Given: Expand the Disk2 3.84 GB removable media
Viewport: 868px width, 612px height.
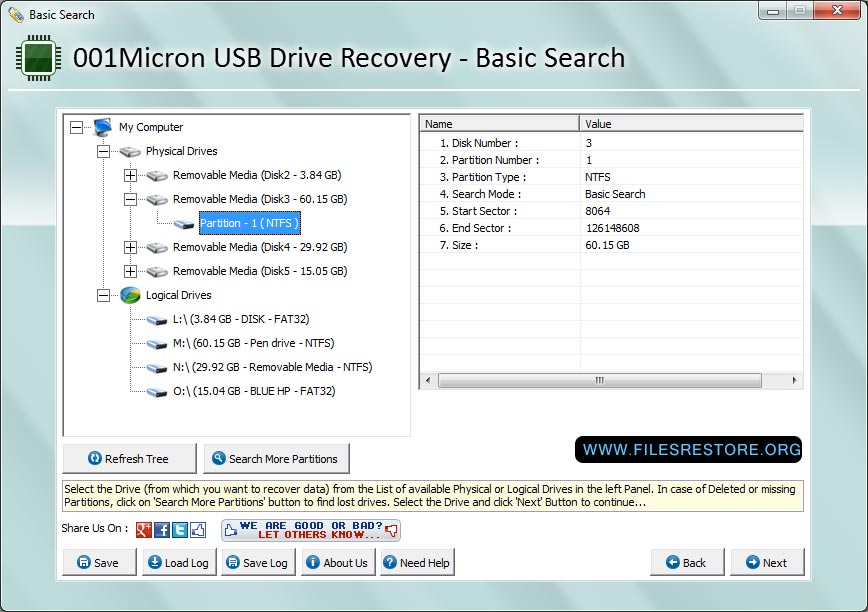Looking at the screenshot, I should click(x=130, y=175).
